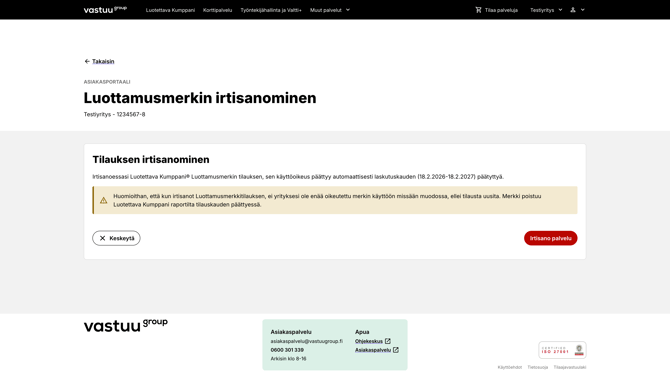Open Tilaa palveluja link
The width and height of the screenshot is (670, 376).
[x=501, y=10]
